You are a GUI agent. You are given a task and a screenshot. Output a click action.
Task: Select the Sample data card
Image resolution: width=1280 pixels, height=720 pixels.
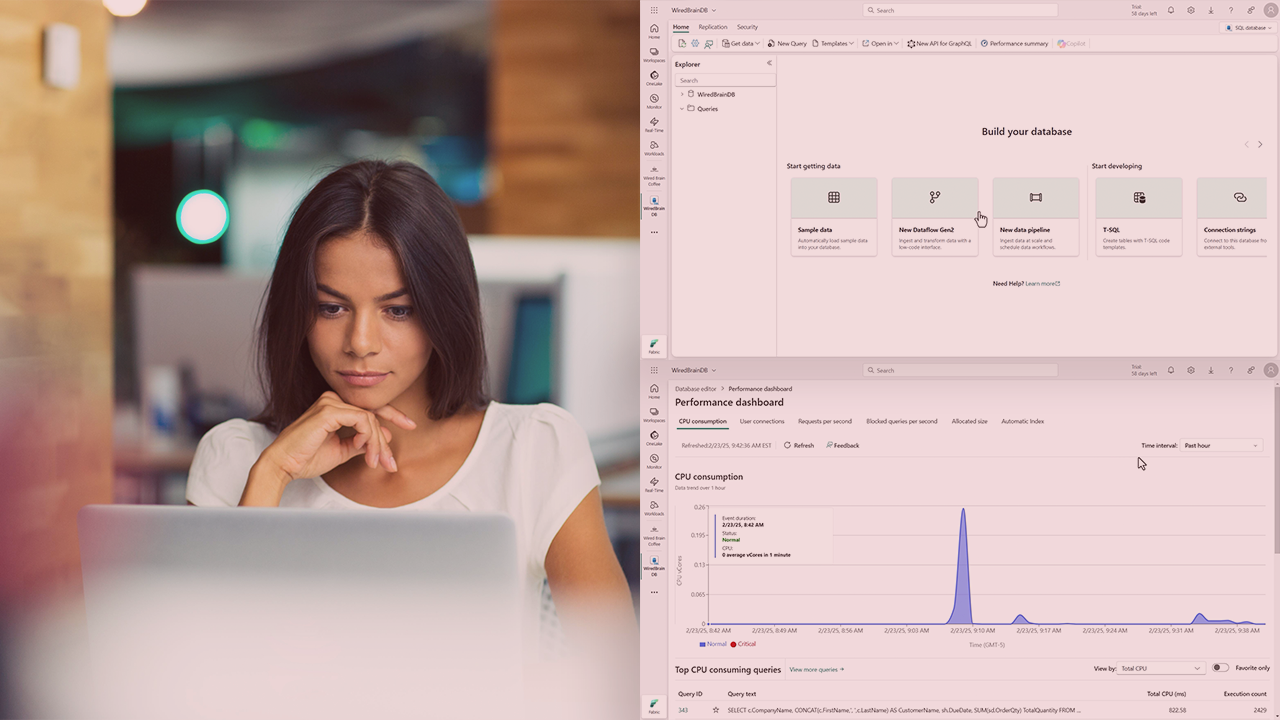click(x=833, y=216)
